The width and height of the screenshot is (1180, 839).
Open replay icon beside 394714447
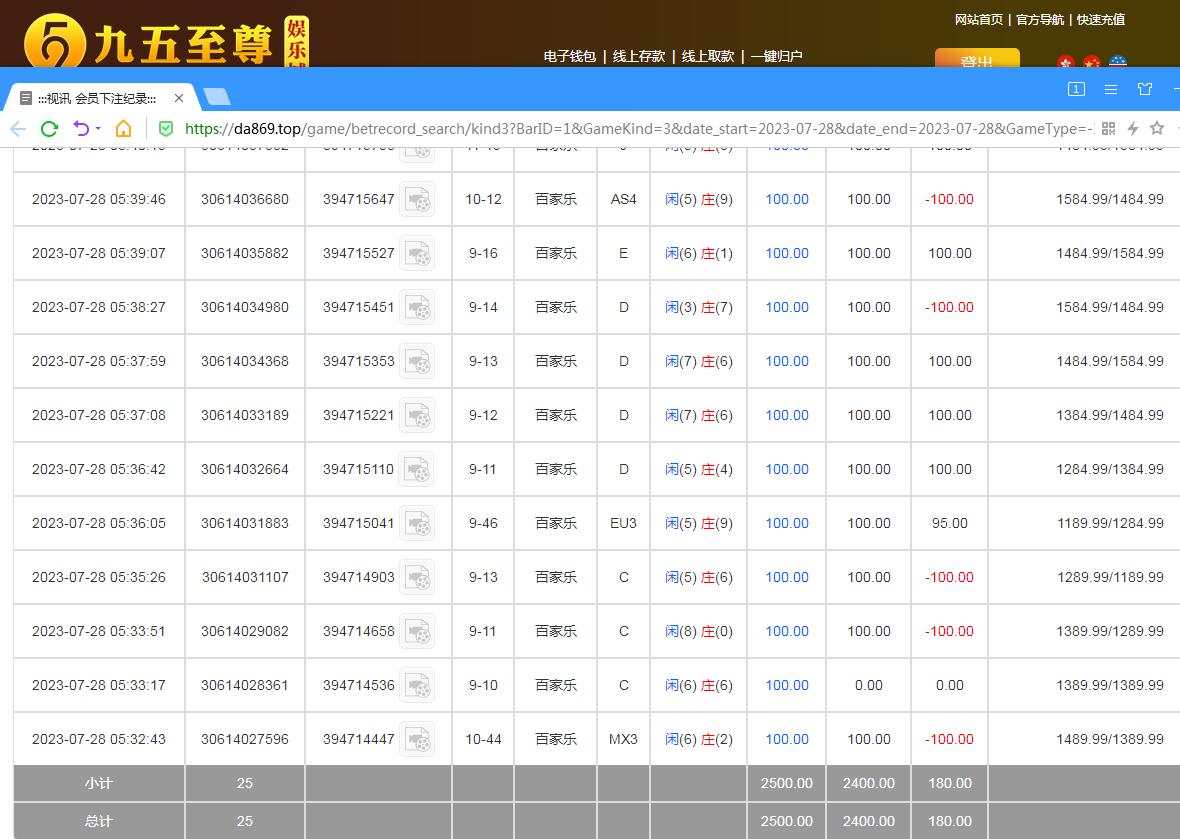pyautogui.click(x=417, y=739)
